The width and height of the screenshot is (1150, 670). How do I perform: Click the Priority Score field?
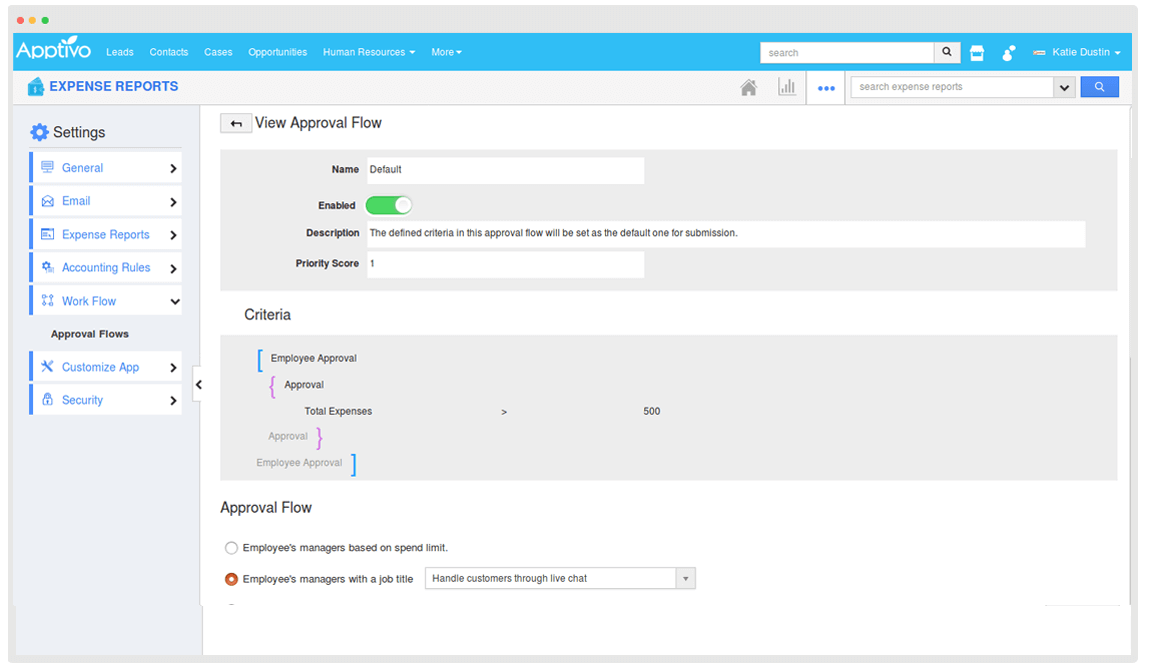pos(505,264)
